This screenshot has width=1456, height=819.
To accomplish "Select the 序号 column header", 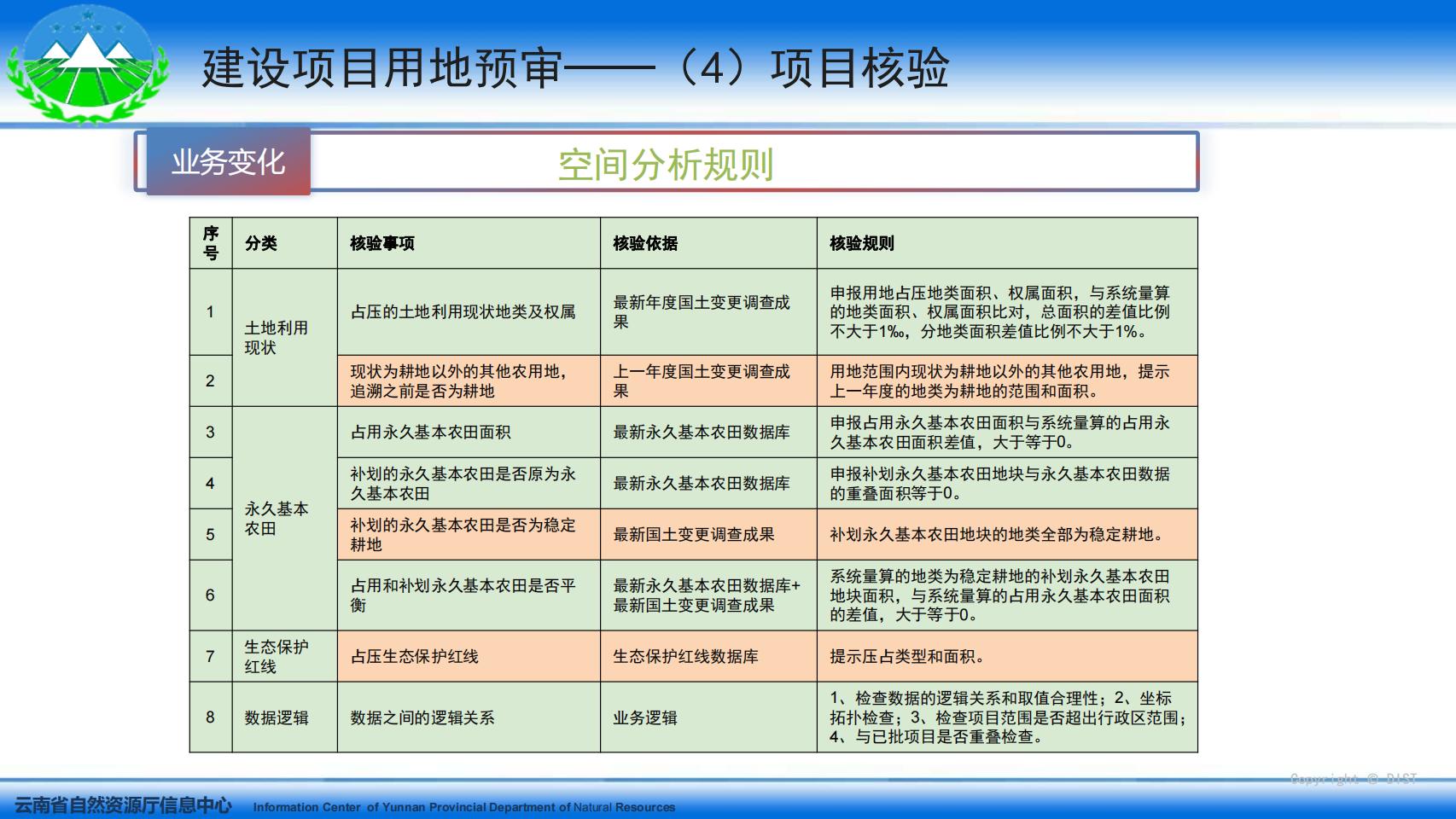I will pos(211,243).
